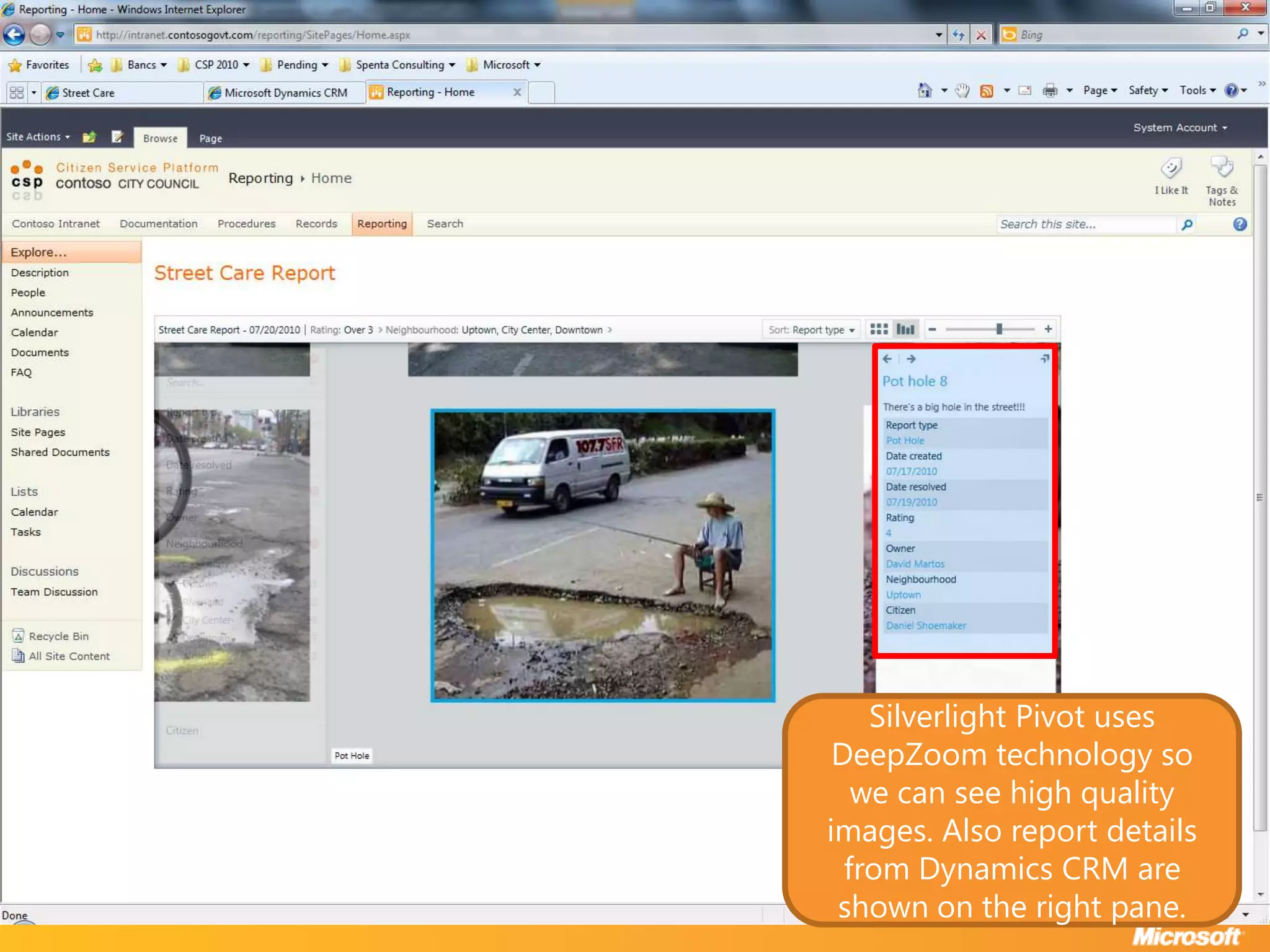Click the Daniel Shoemaker citizen link
1270x952 pixels.
[x=926, y=625]
